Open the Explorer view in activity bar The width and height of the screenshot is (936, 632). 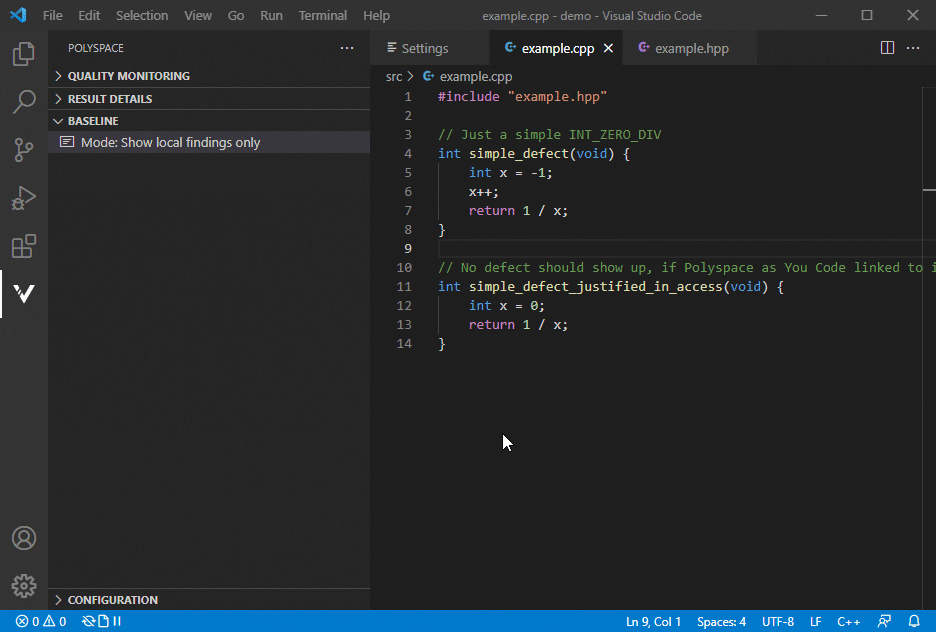[24, 54]
